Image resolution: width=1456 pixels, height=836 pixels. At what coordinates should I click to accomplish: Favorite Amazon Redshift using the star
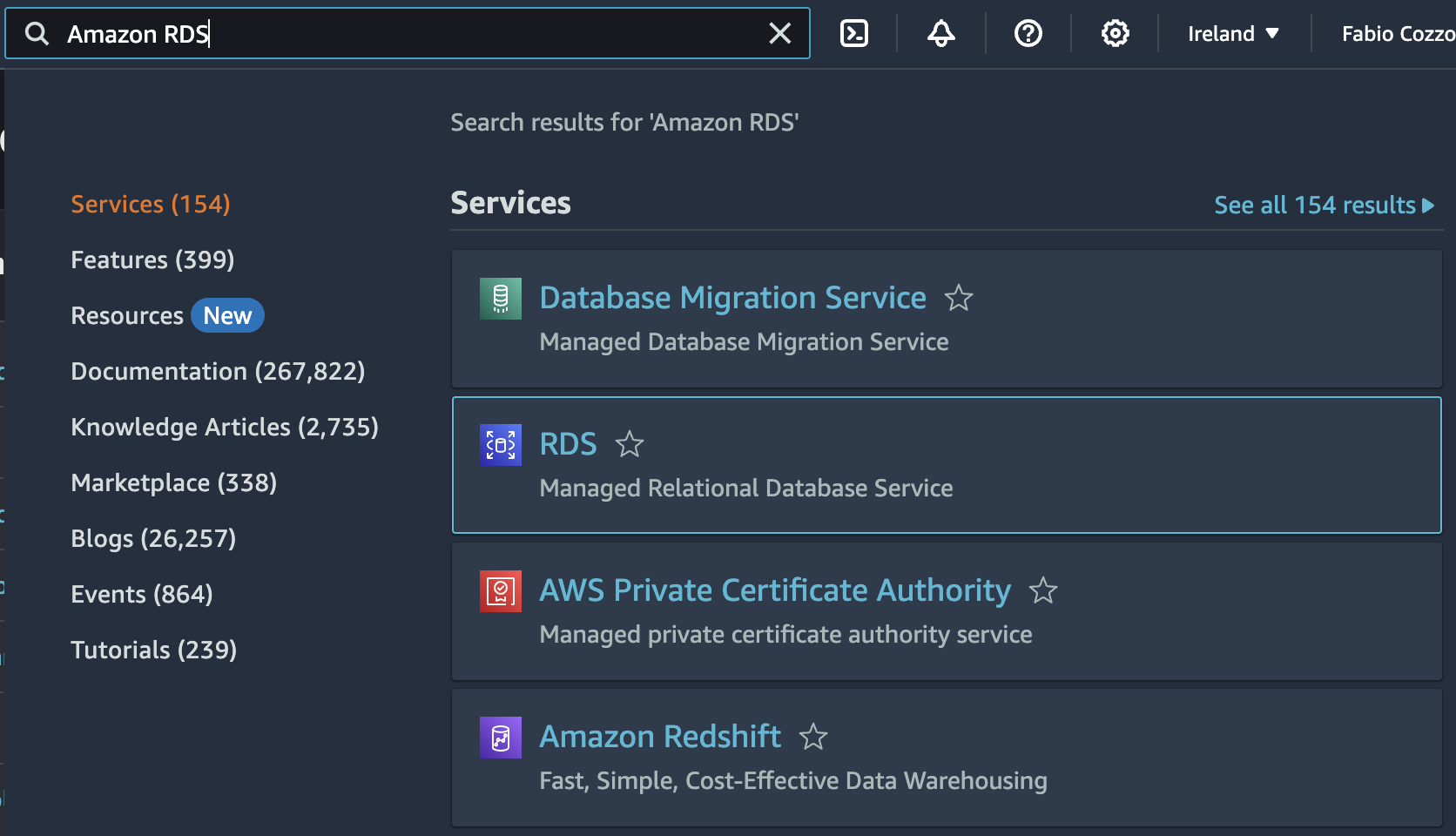pyautogui.click(x=813, y=737)
